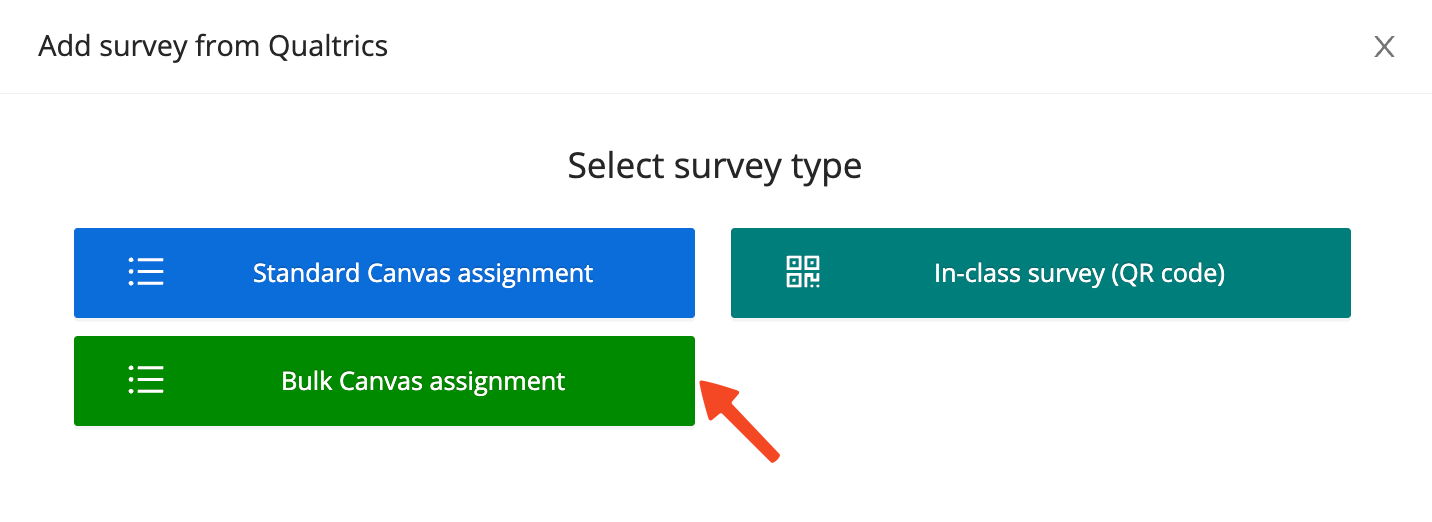Start a standard assignment via blue list icon
The width and height of the screenshot is (1432, 522).
(x=146, y=273)
